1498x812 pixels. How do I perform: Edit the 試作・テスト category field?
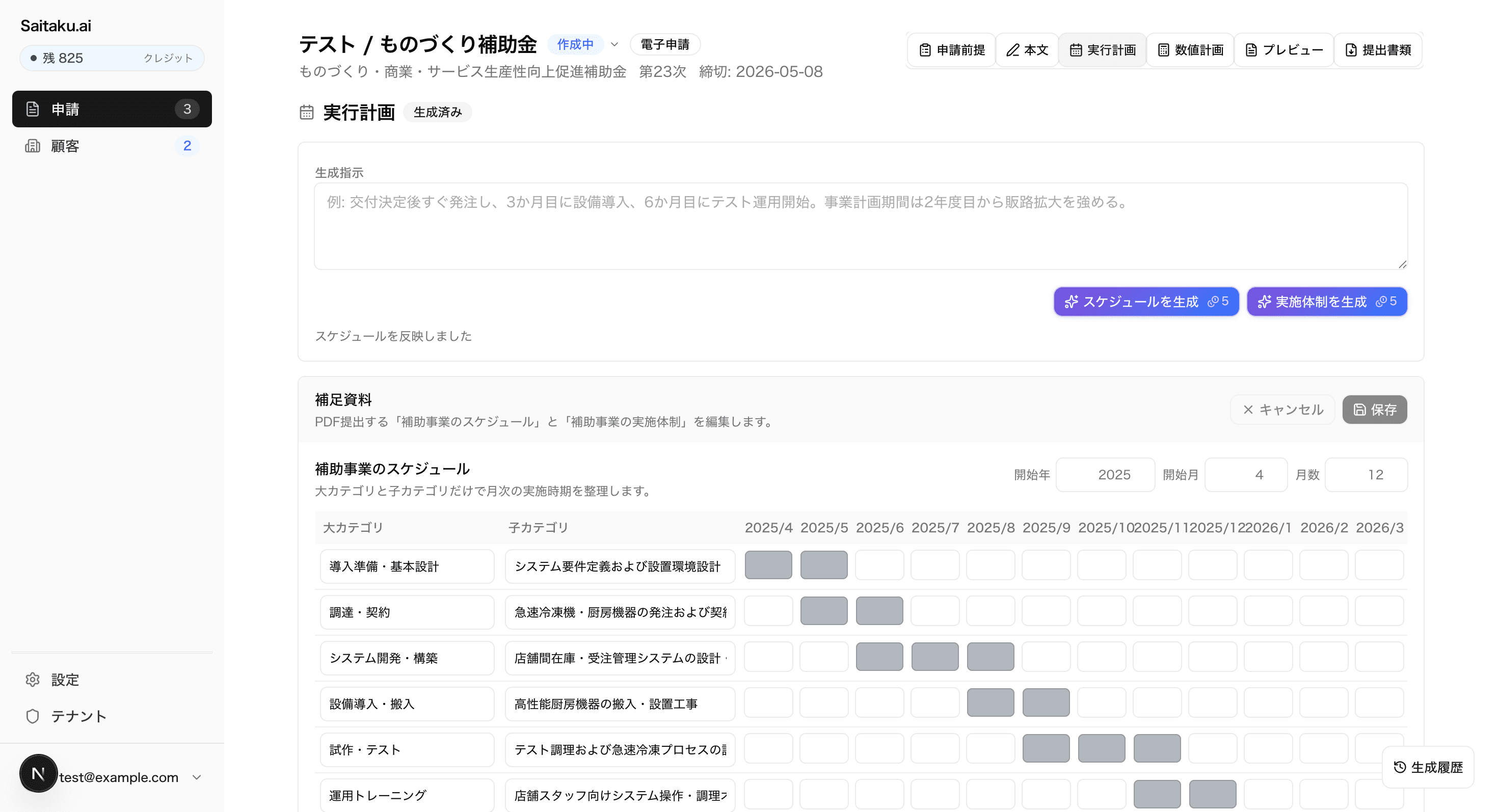click(x=407, y=750)
